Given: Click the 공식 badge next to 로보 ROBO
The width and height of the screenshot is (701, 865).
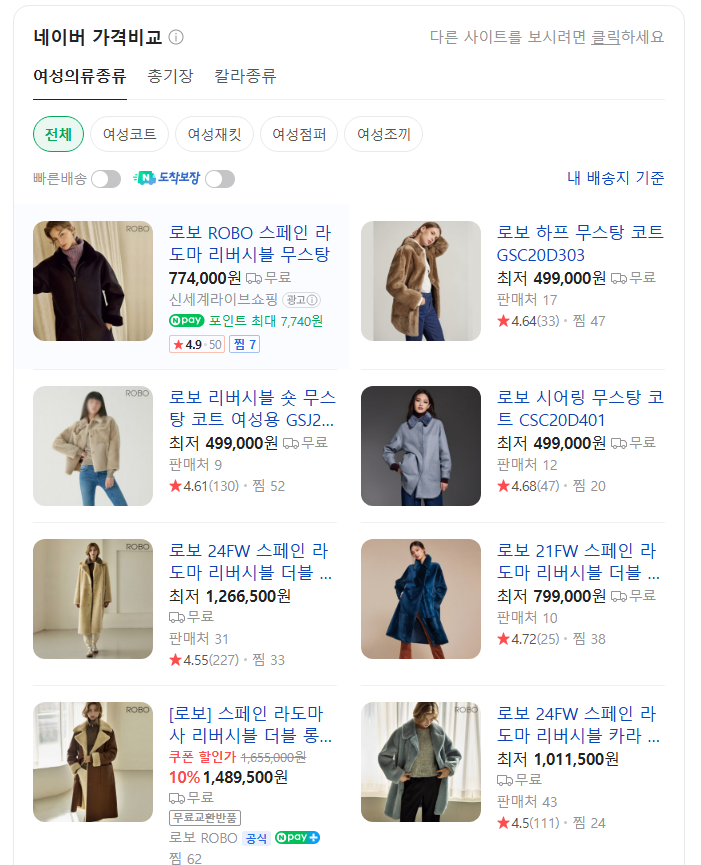Looking at the screenshot, I should tap(256, 839).
